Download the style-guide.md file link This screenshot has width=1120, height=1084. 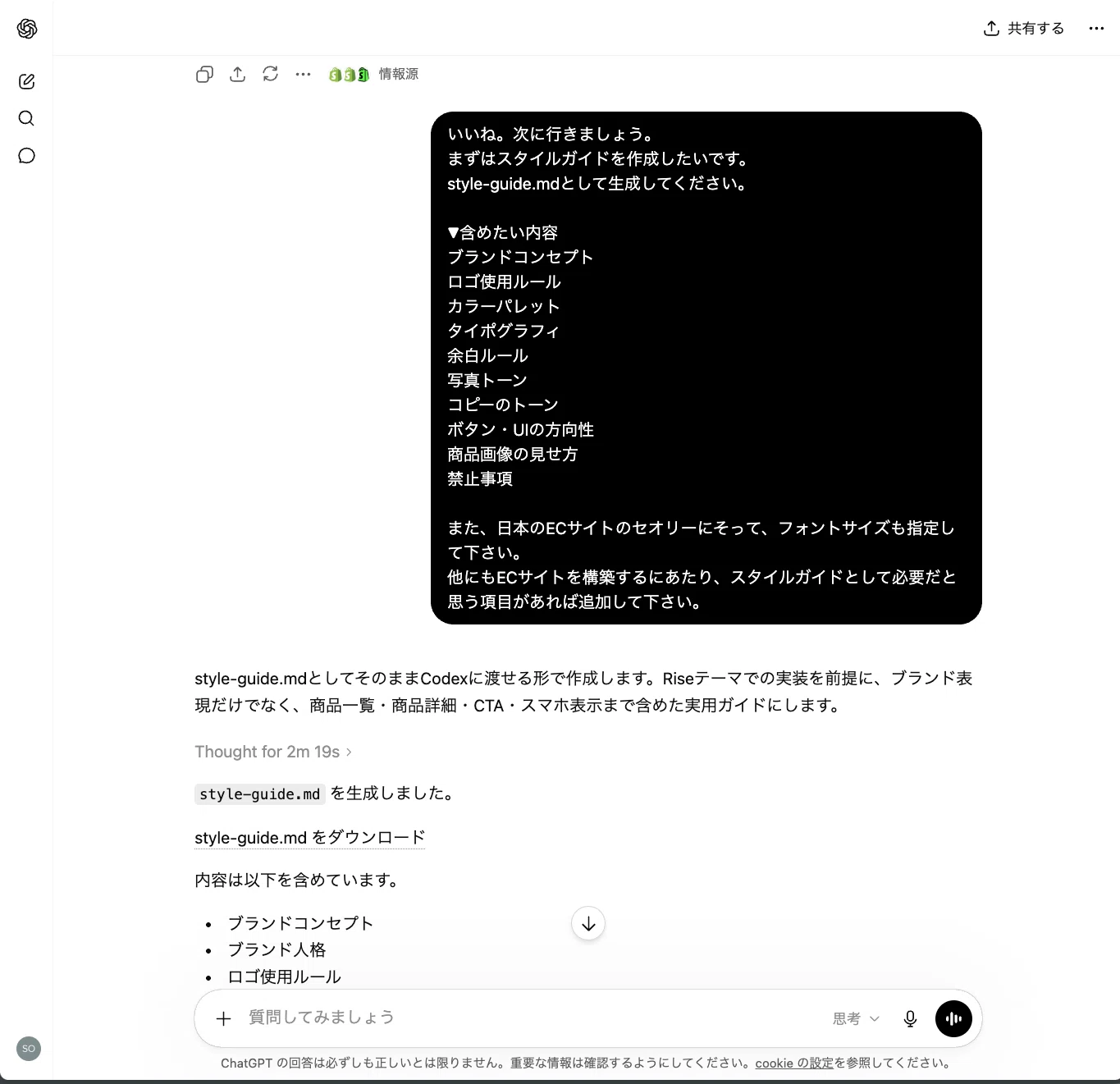309,838
